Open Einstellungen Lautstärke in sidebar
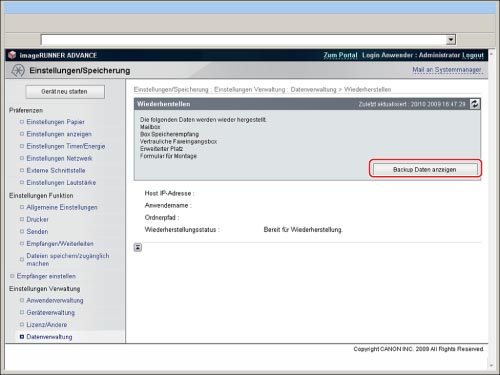Image resolution: width=500 pixels, height=375 pixels. pyautogui.click(x=61, y=183)
